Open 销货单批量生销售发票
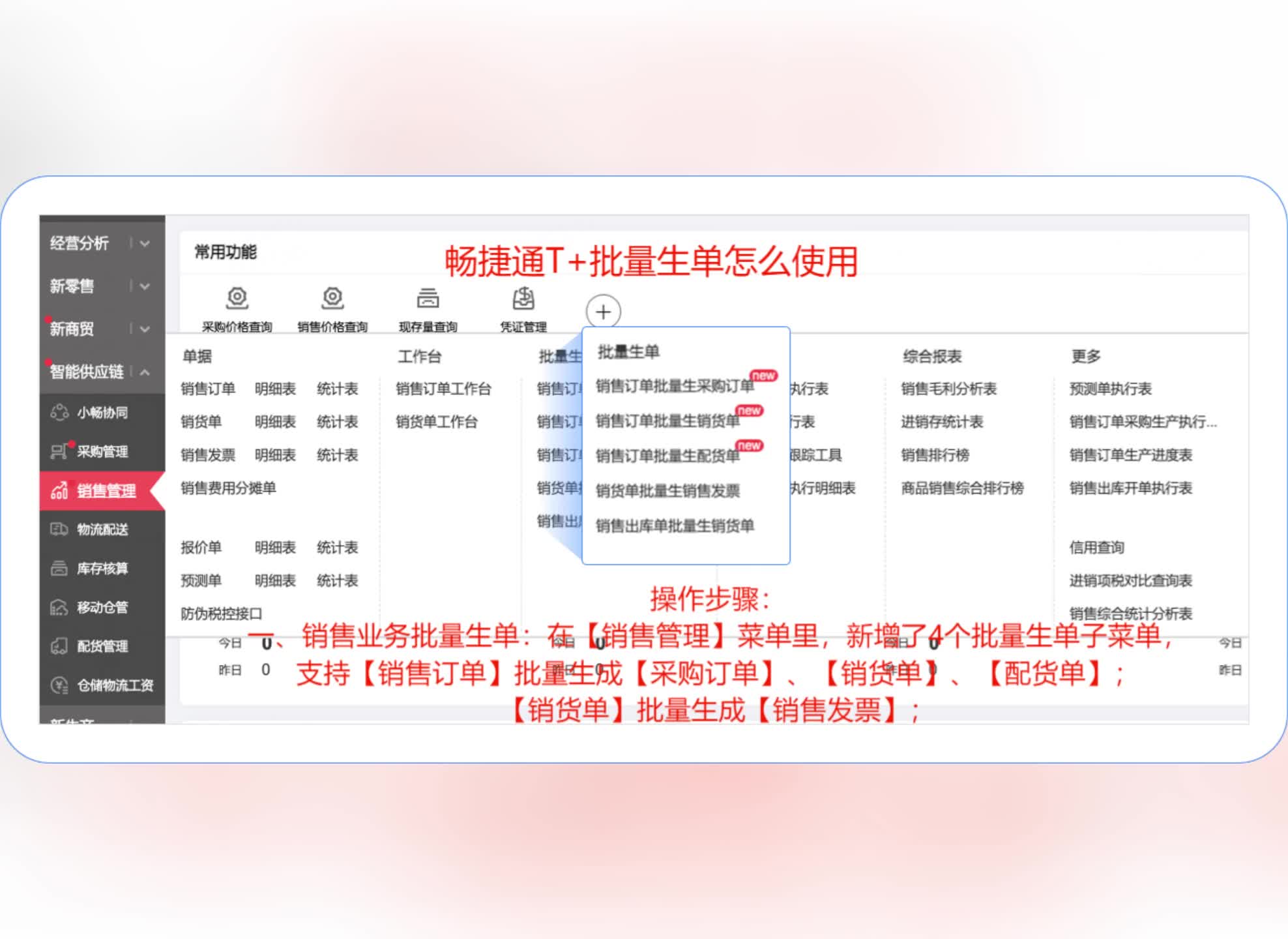 click(667, 490)
